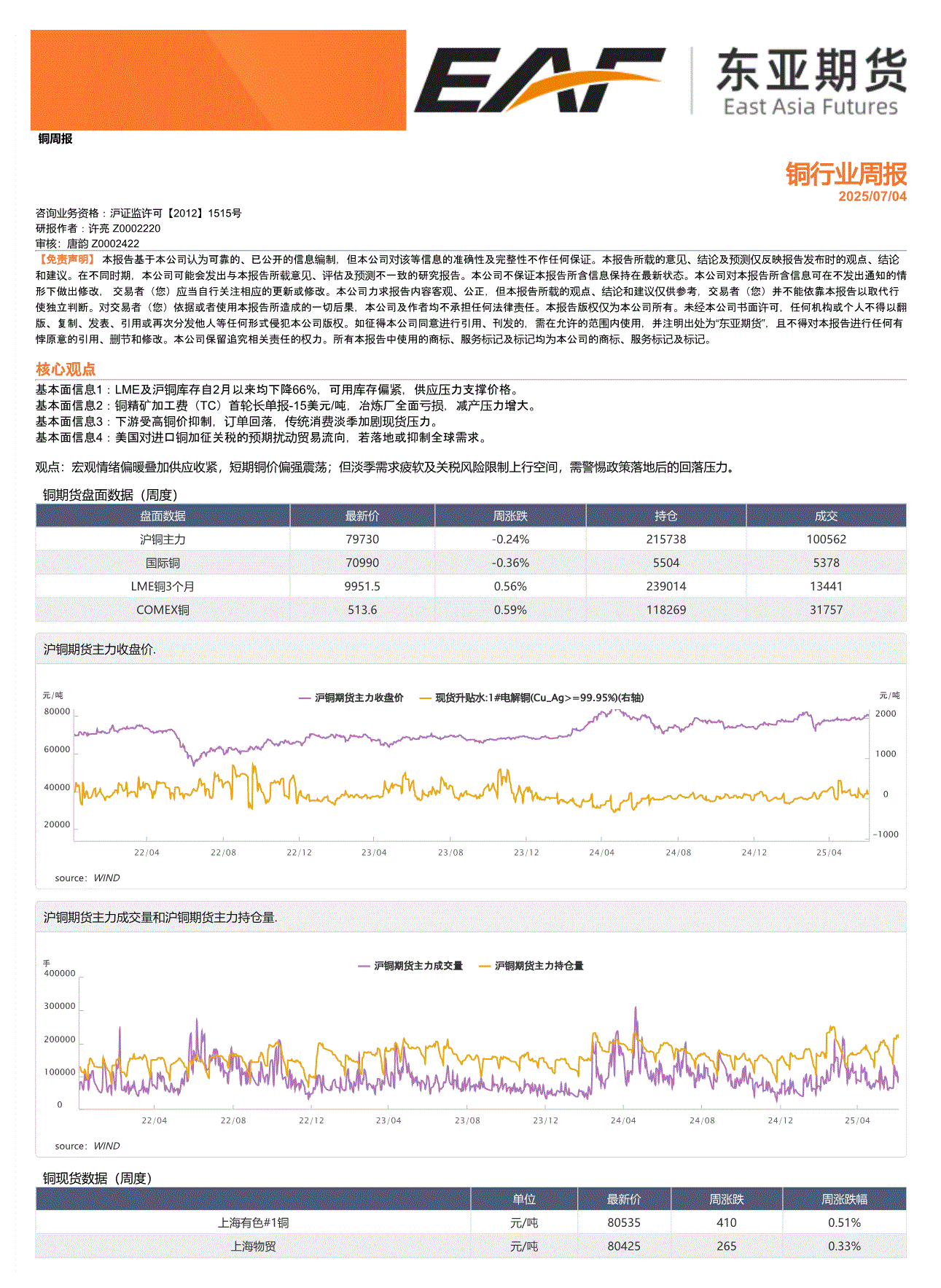
Task: Click the 研报作者：许亮 Z0002220 line
Action: point(98,228)
